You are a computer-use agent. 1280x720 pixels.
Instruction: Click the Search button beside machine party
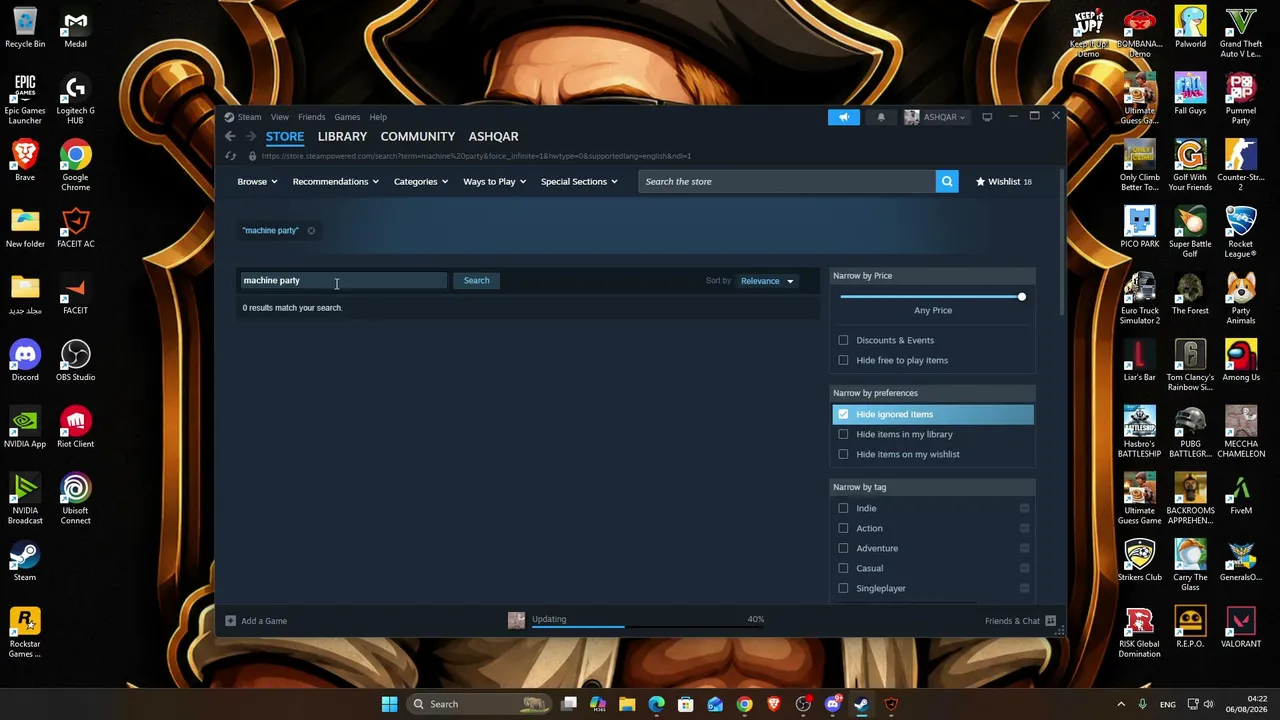[476, 281]
